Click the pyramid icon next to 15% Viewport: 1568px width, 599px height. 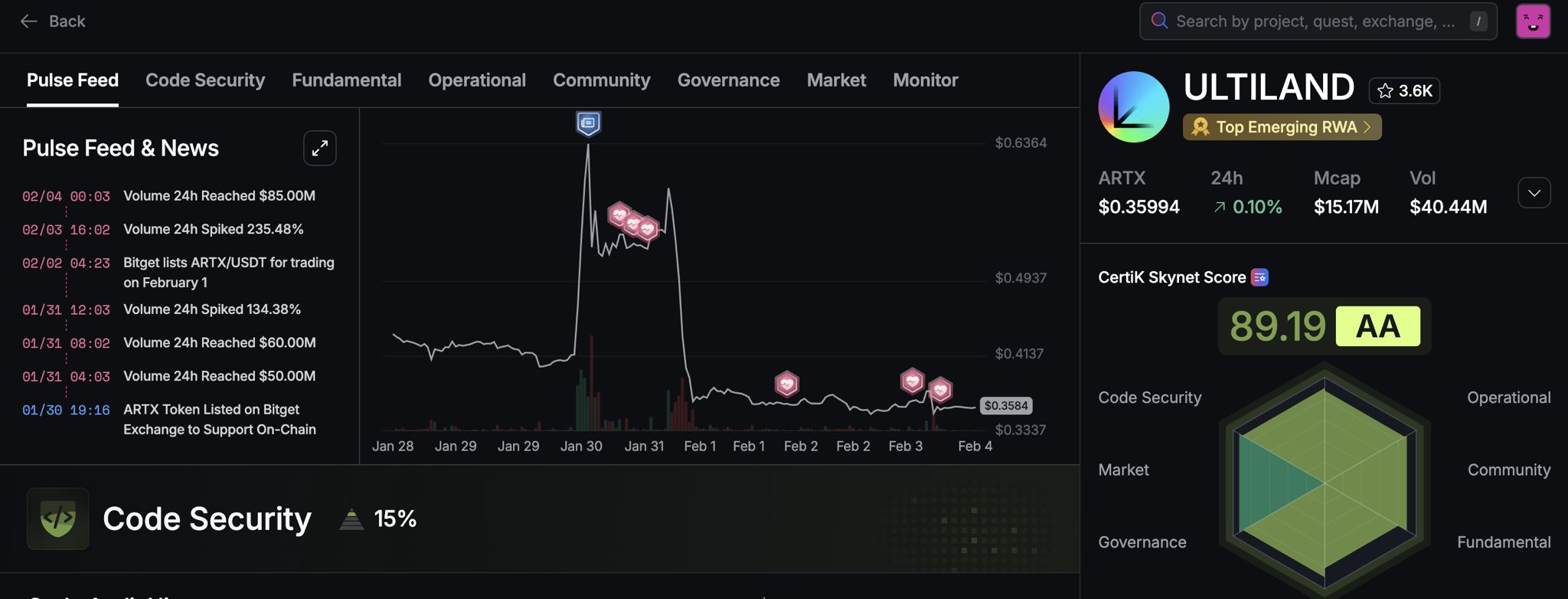pos(351,519)
